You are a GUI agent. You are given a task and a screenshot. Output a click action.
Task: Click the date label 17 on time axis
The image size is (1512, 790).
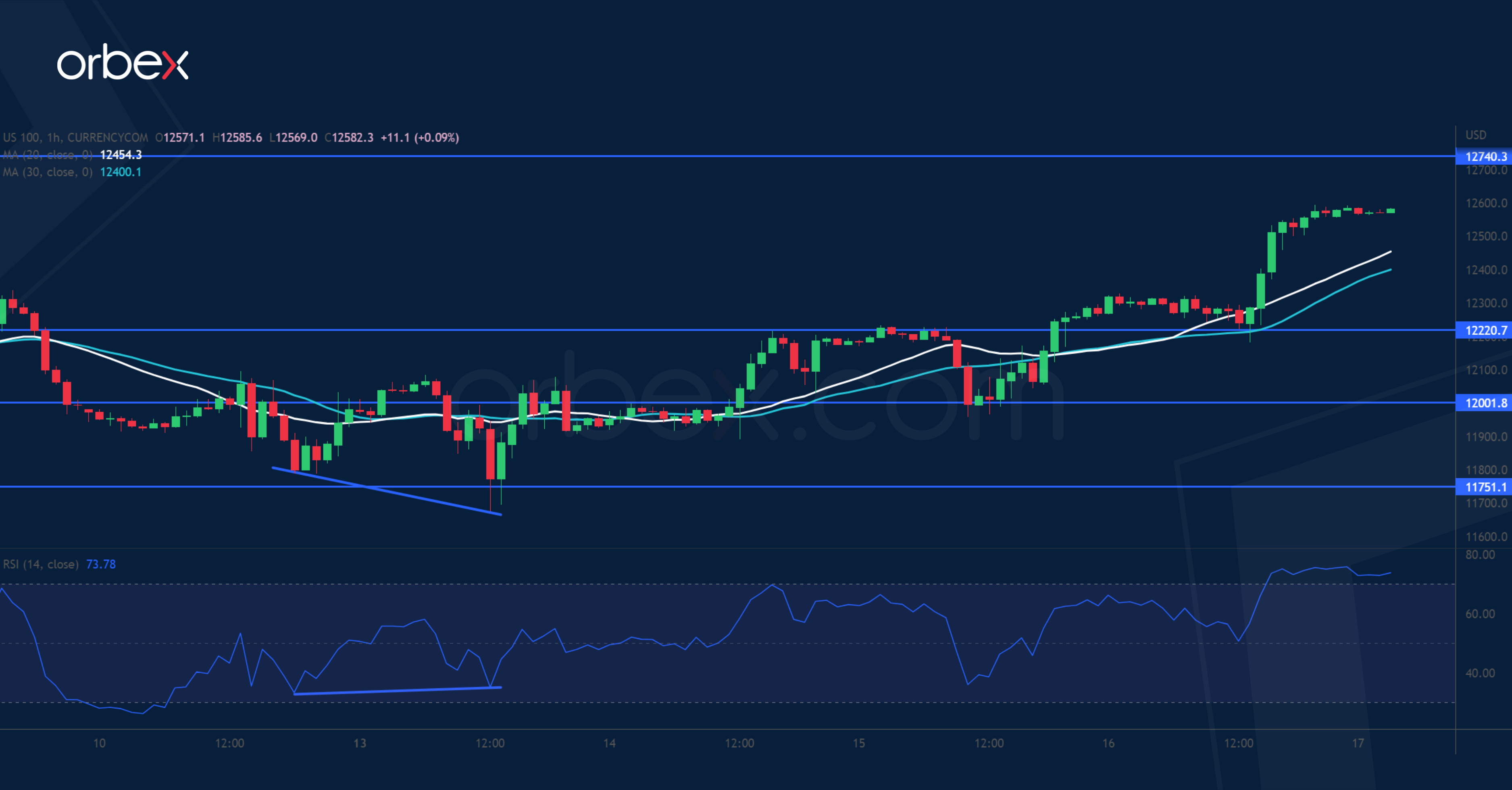(1358, 743)
